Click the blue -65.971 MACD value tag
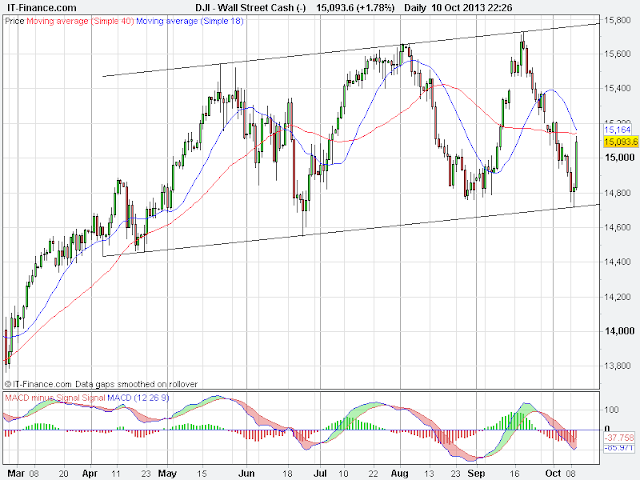Screen dimensions: 640x480 [x=619, y=448]
